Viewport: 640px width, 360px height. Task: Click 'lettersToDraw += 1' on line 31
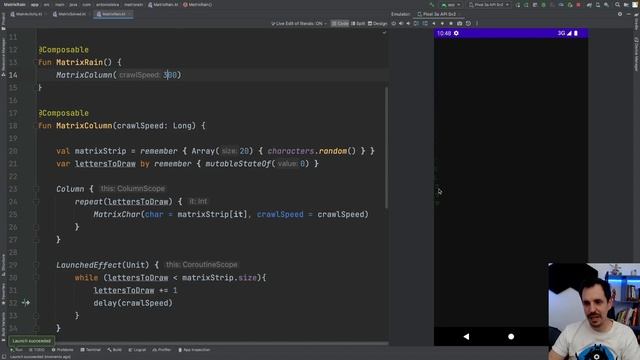click(x=136, y=290)
